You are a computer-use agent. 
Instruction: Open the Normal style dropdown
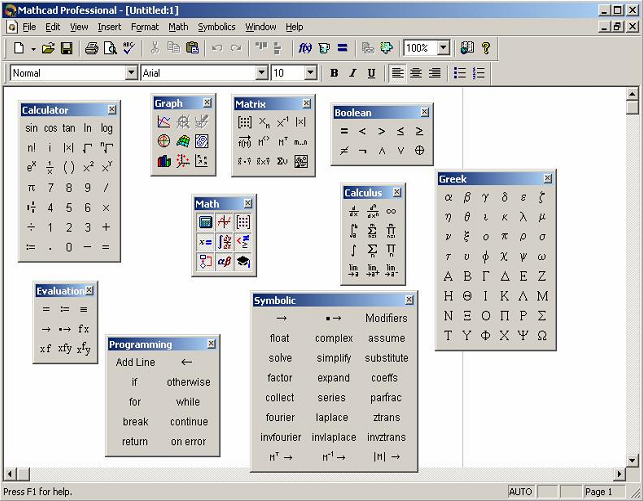pos(131,73)
